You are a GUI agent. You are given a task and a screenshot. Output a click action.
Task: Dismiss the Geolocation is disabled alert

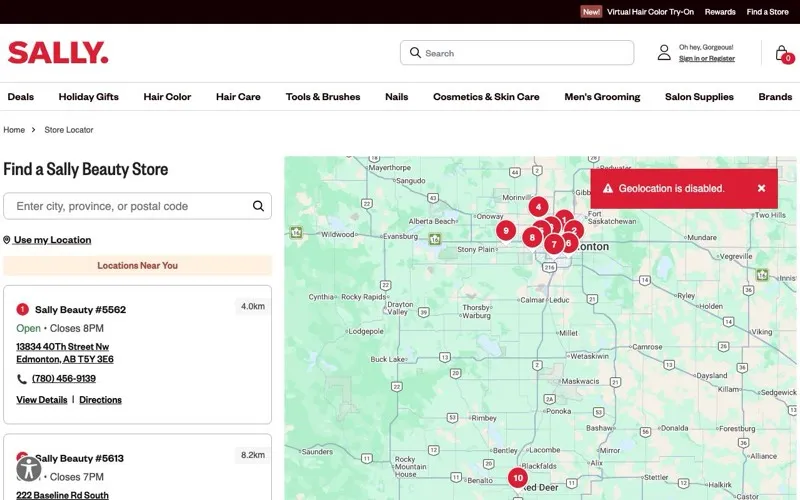[x=761, y=188]
